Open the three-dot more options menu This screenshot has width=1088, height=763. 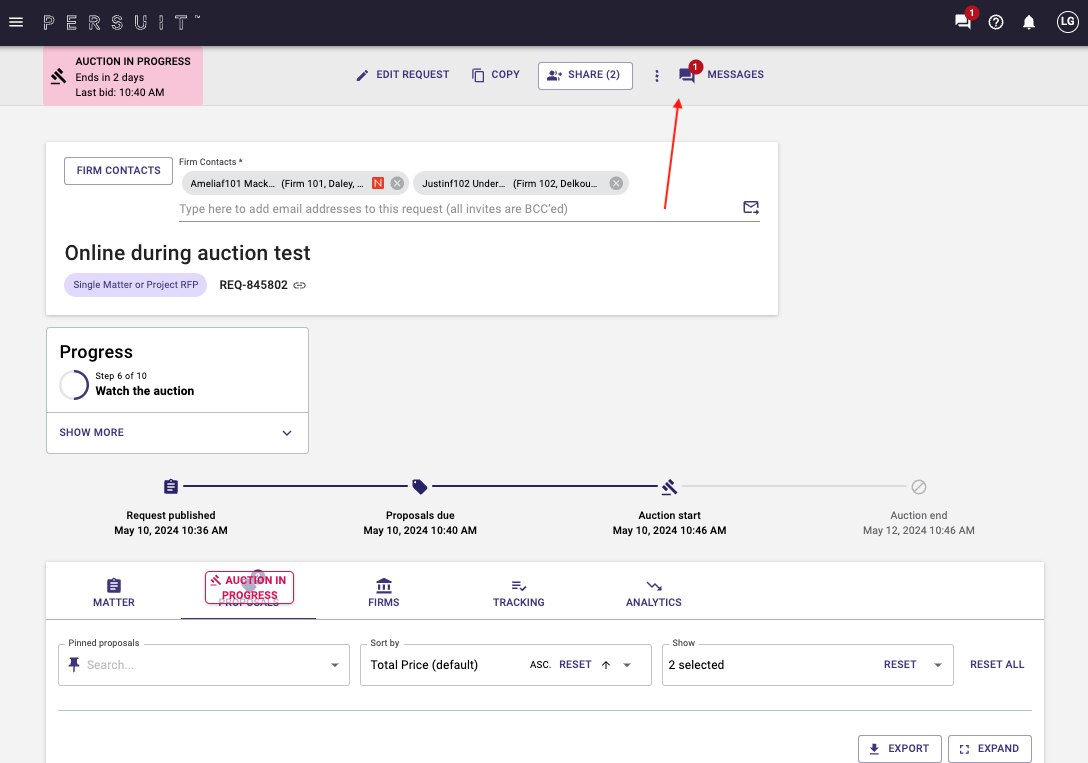point(656,76)
